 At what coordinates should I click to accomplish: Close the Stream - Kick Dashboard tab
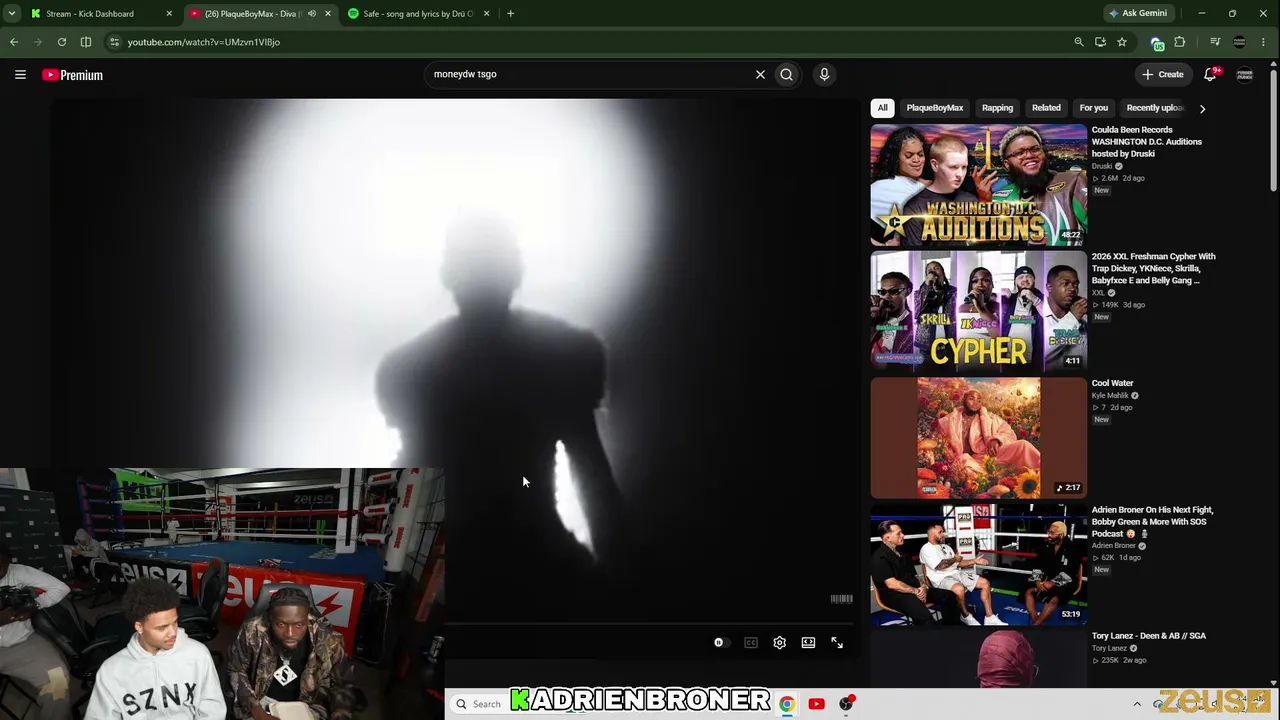[x=169, y=14]
